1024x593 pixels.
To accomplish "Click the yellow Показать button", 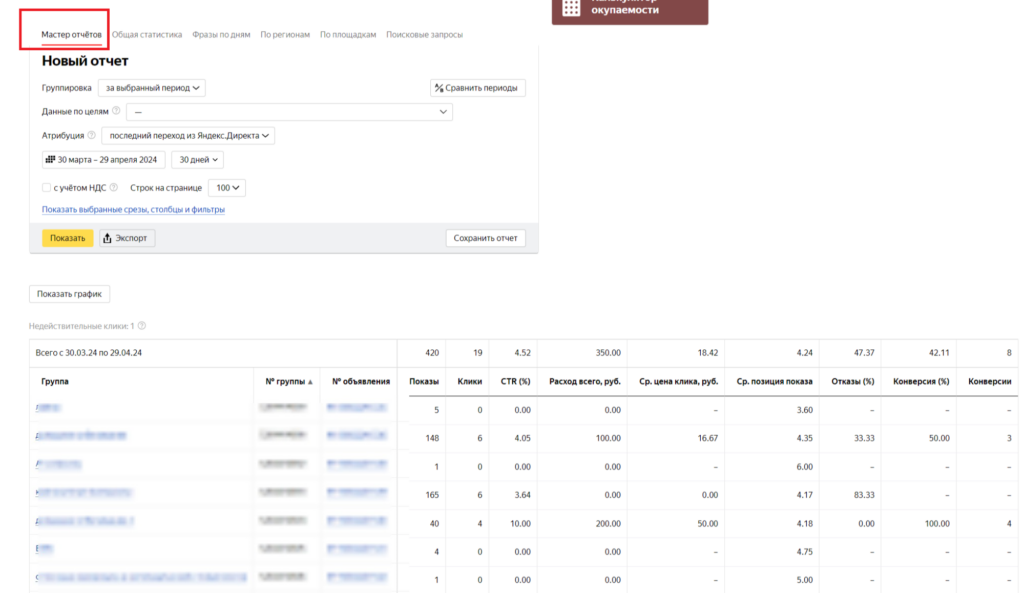I will [x=67, y=238].
